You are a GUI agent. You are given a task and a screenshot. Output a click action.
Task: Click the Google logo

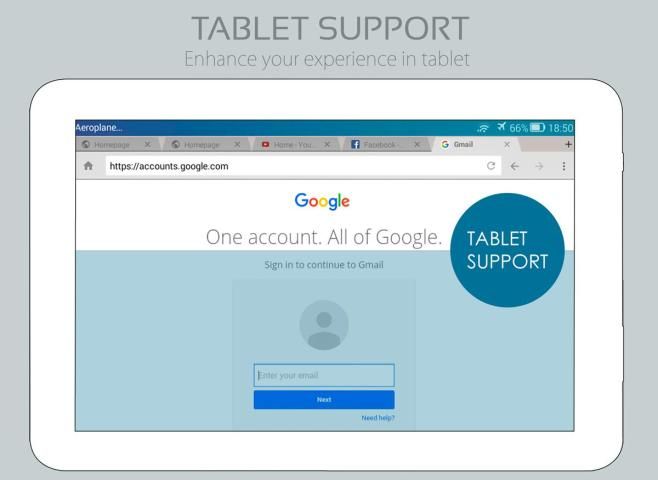(x=322, y=201)
